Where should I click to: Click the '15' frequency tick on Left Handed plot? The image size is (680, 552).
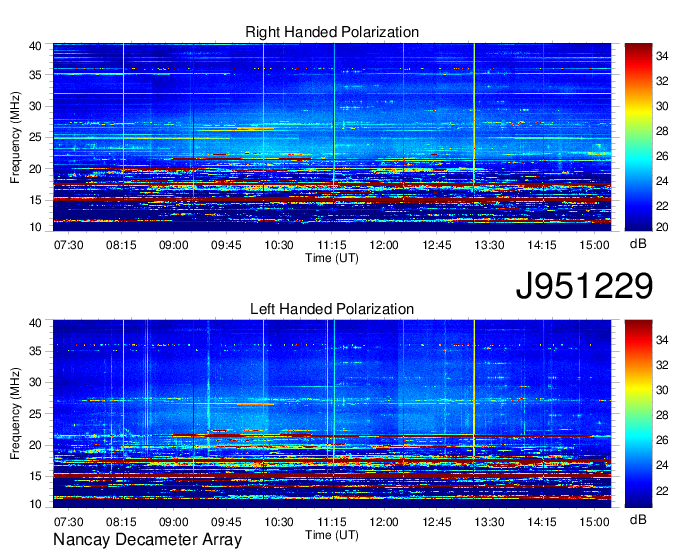coord(35,477)
